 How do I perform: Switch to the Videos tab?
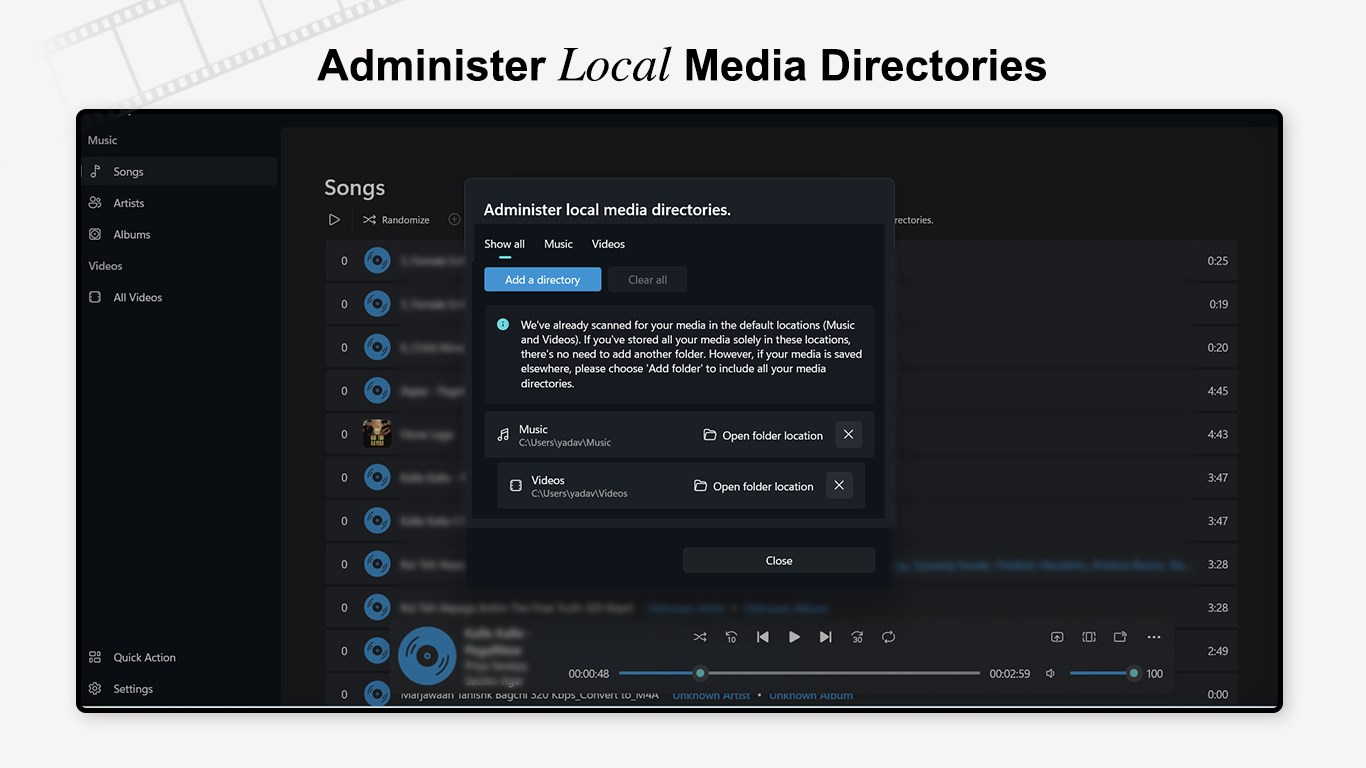tap(608, 244)
